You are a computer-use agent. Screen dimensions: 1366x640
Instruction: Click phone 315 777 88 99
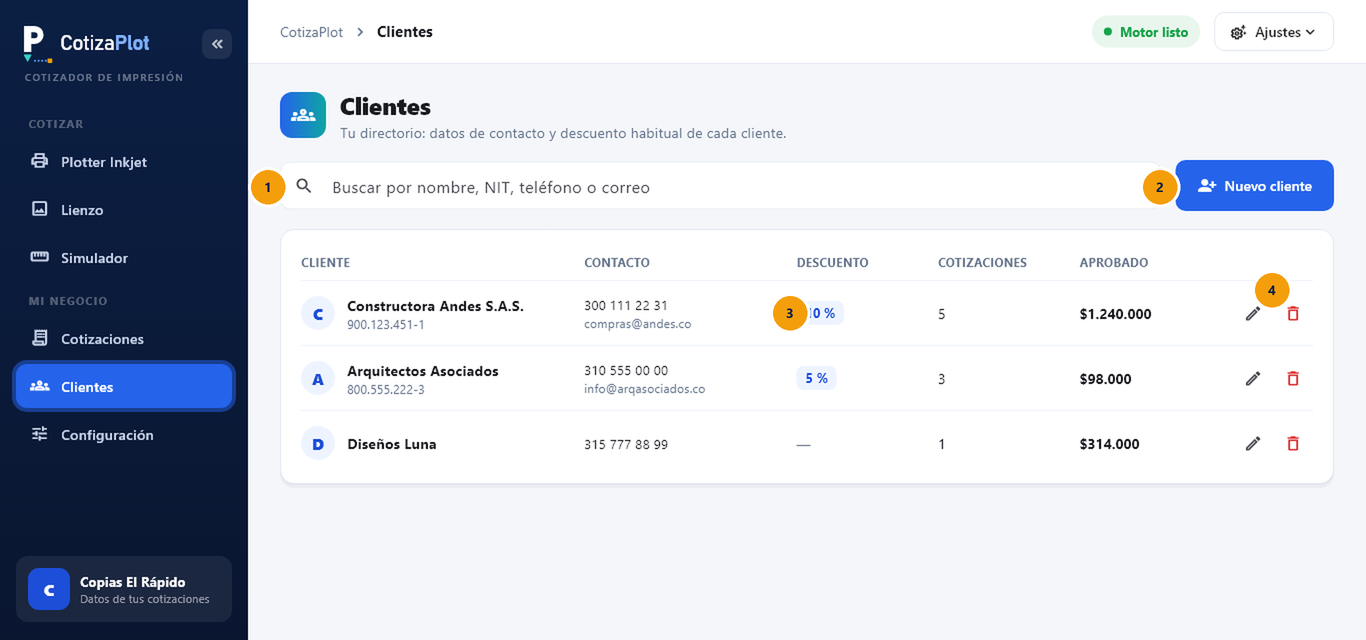626,444
